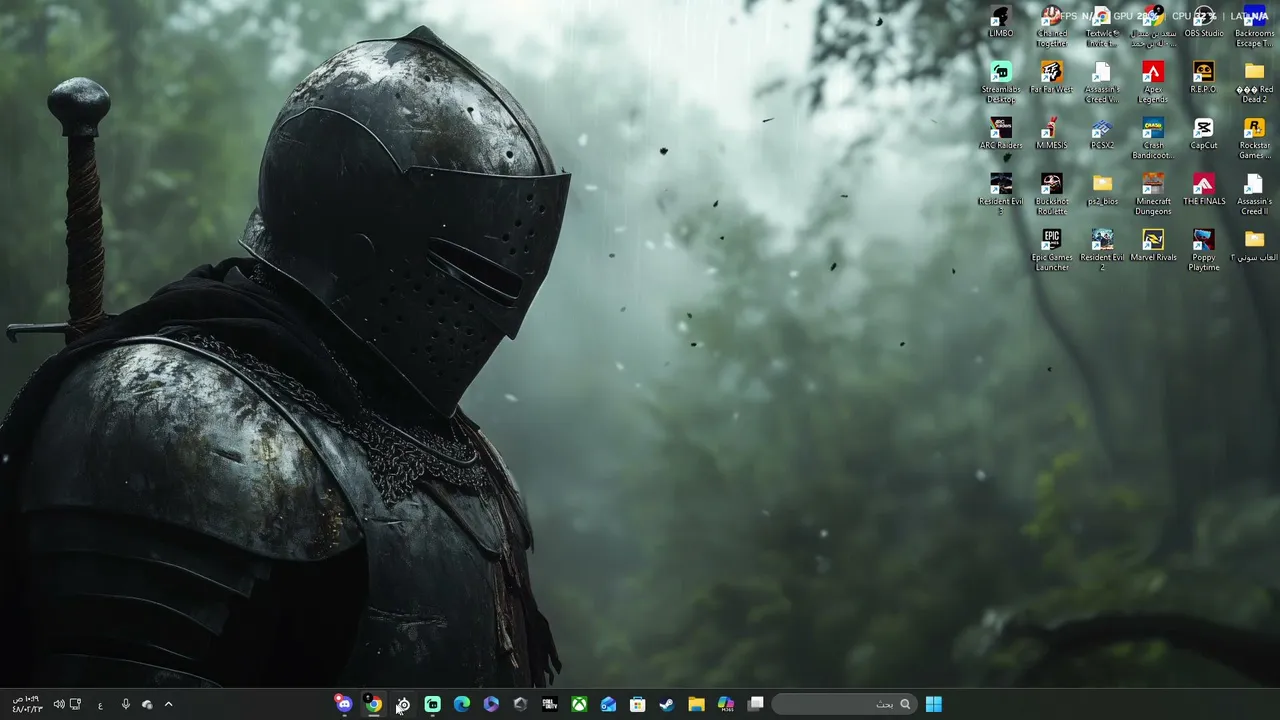Select the Assassin's Creed V... desktop file
This screenshot has height=720, width=1280.
click(x=1102, y=83)
